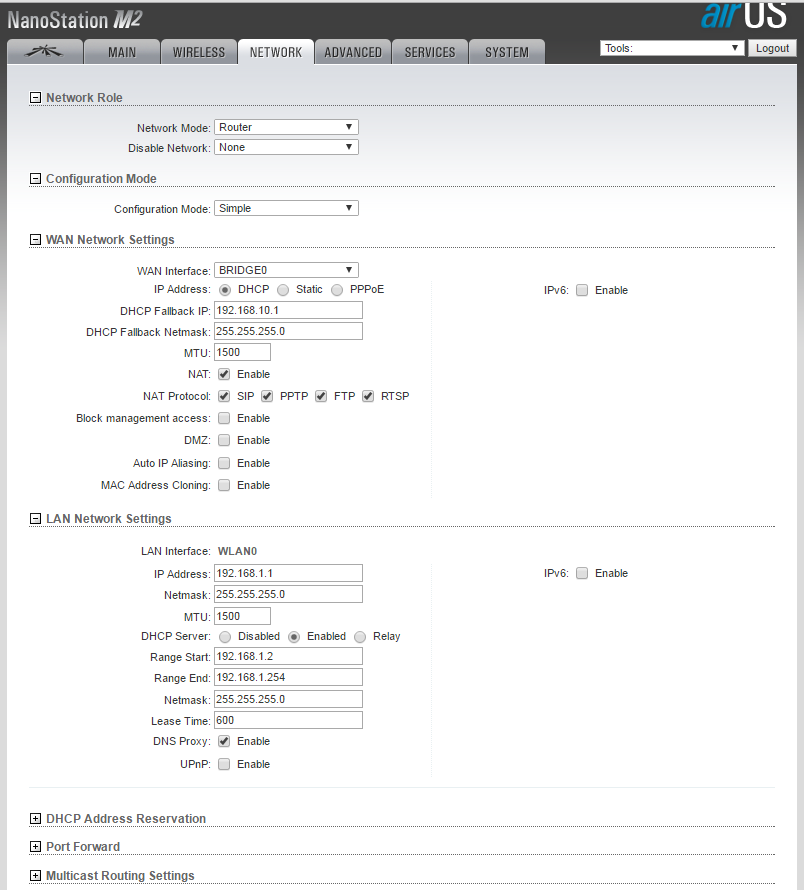Toggle FTP NAT protocol checkbox
804x890 pixels.
click(321, 396)
